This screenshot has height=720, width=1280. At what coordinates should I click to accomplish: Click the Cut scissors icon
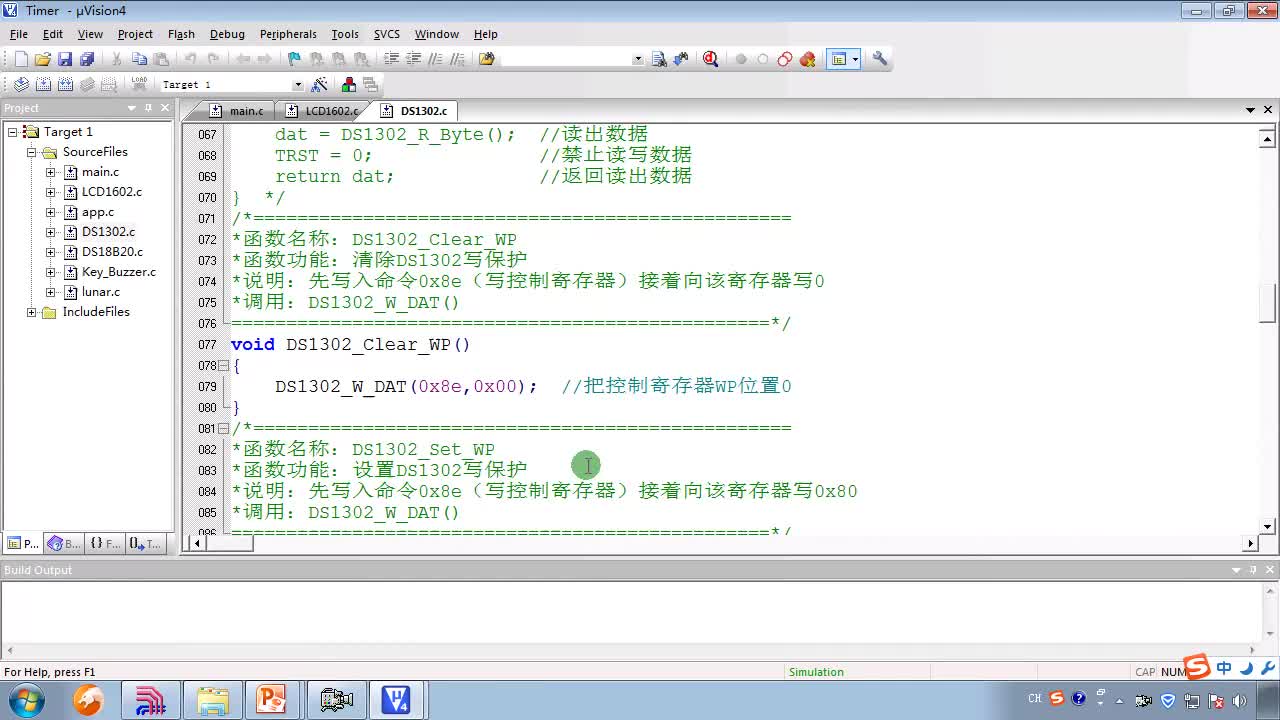[x=117, y=59]
